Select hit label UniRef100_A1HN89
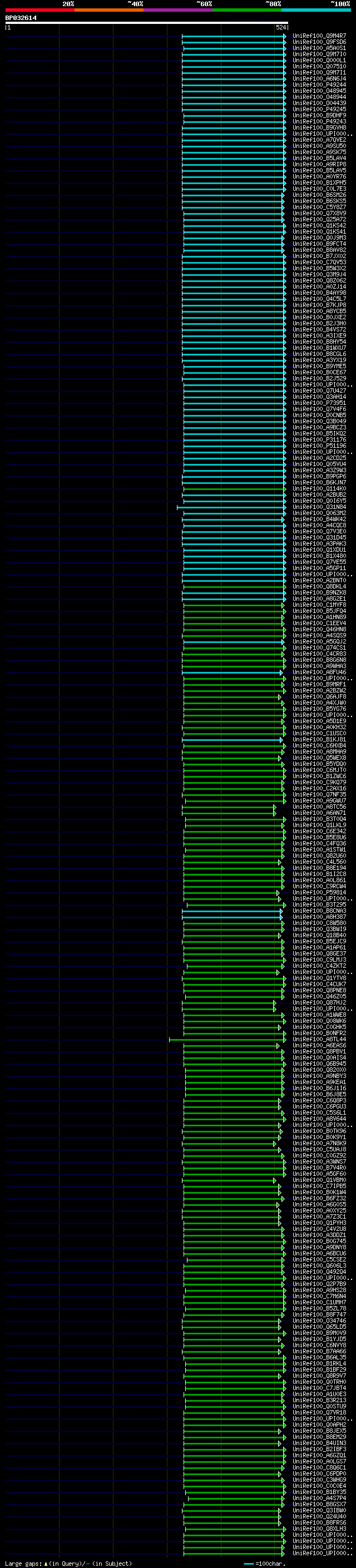This screenshot has width=356, height=1568. 319,617
